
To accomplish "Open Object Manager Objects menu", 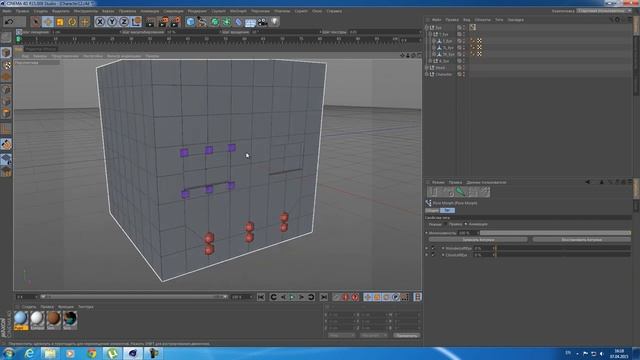I will [x=482, y=20].
